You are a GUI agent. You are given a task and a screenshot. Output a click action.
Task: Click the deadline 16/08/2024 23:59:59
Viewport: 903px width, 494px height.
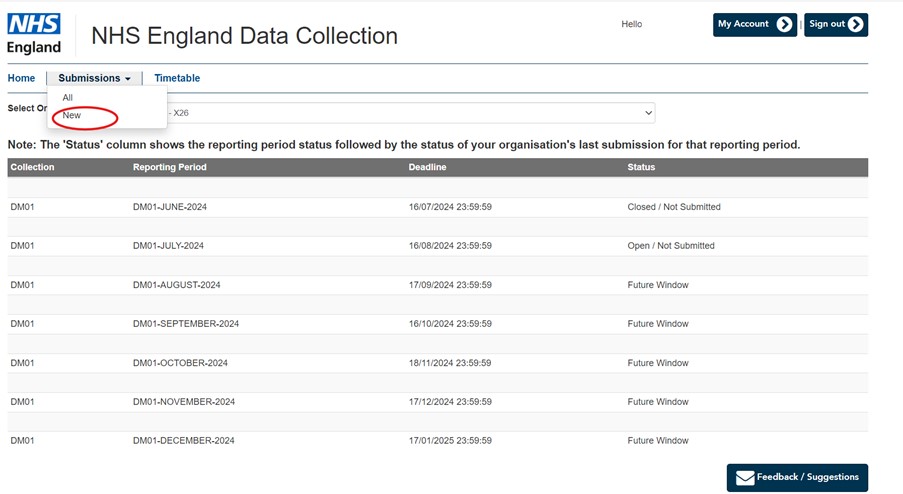[x=450, y=245]
